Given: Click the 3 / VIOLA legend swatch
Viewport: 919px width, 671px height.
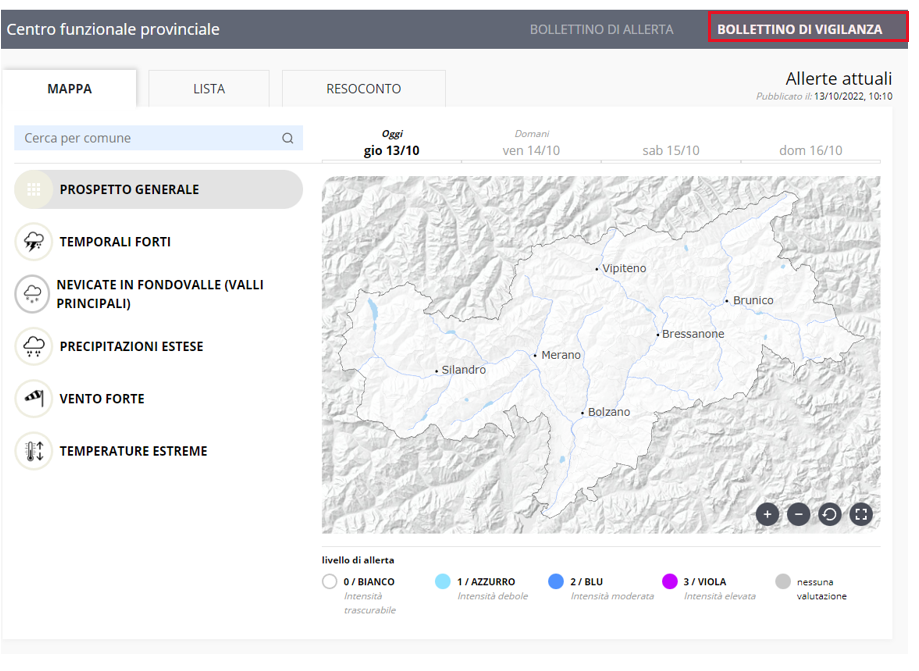Looking at the screenshot, I should (x=670, y=582).
